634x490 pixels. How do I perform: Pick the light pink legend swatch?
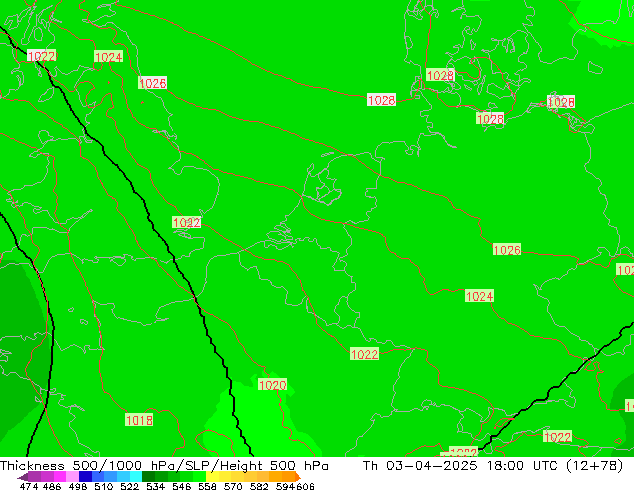[72, 477]
